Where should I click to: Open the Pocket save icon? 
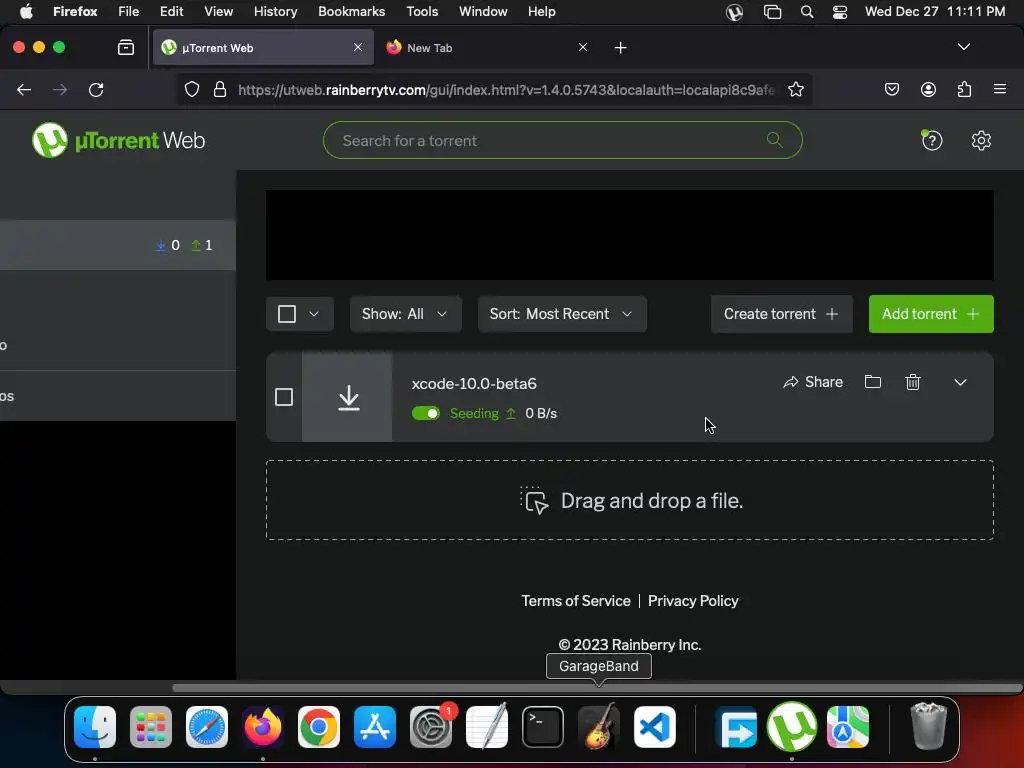(x=891, y=89)
